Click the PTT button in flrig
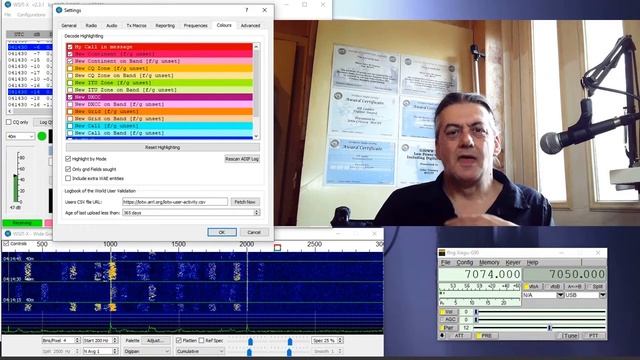 click(594, 336)
